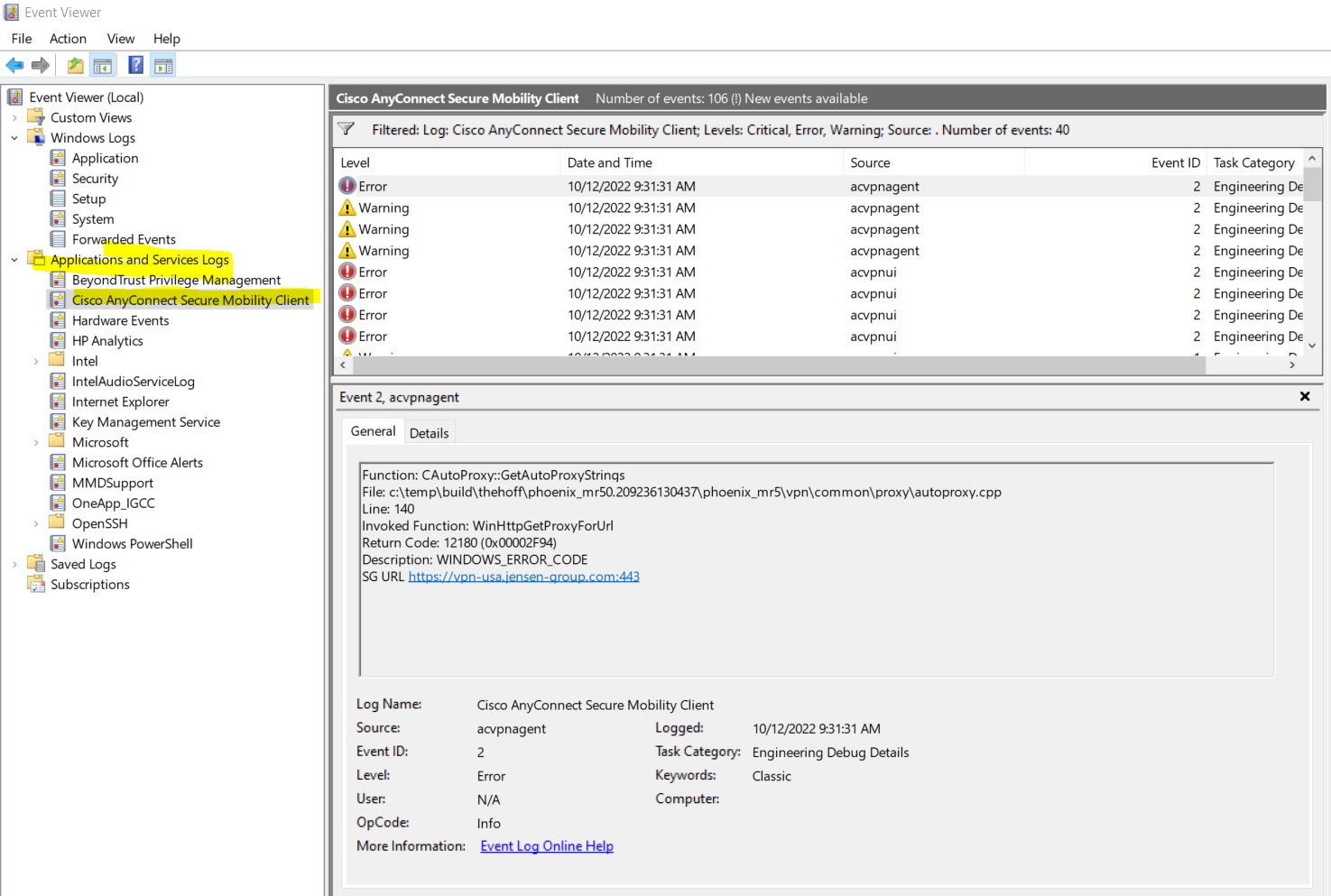Toggle the Show/Hide Action Pane toolbar icon
Screen dimensions: 1331x896
pyautogui.click(x=163, y=65)
